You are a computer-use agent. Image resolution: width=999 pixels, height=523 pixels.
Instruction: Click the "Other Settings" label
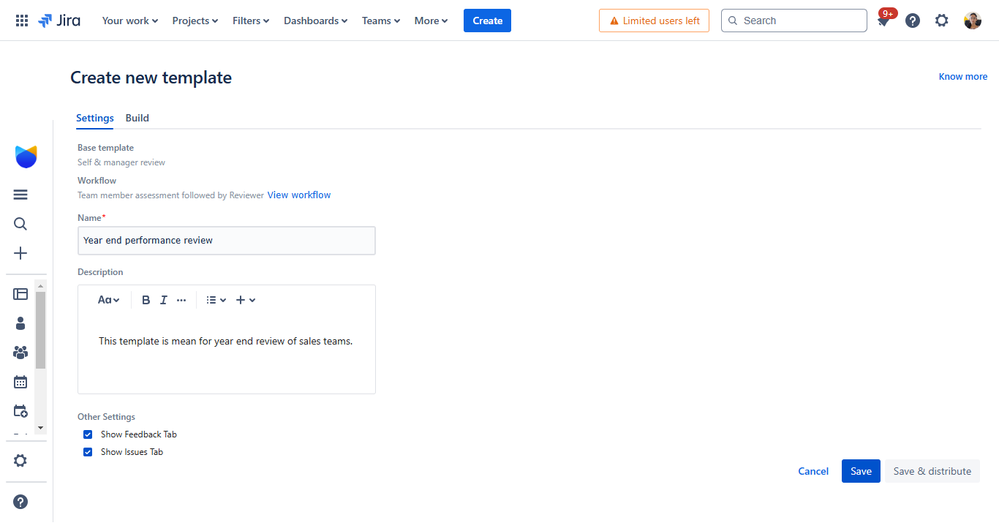(x=106, y=417)
